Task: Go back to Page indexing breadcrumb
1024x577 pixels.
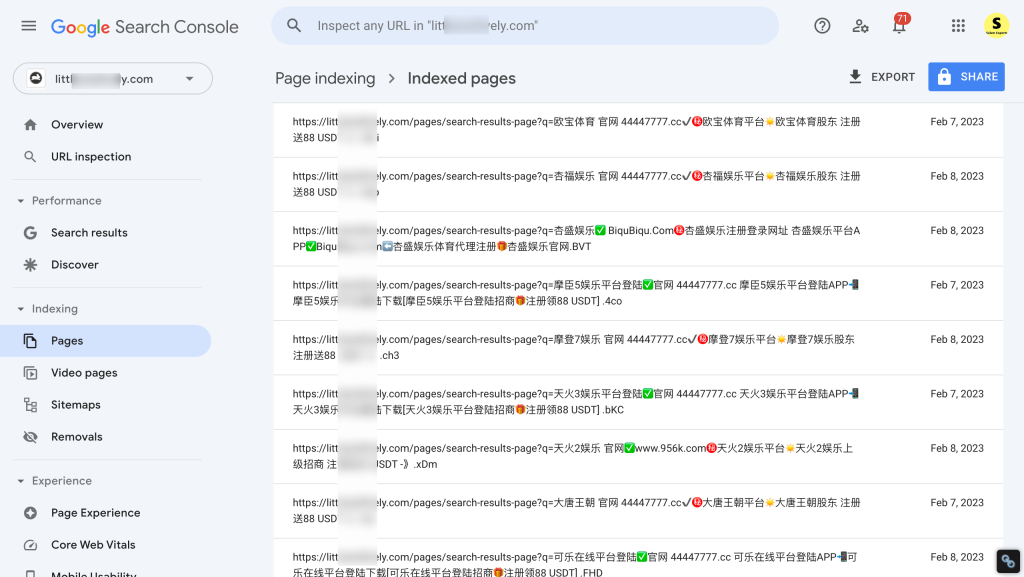Action: coord(325,78)
